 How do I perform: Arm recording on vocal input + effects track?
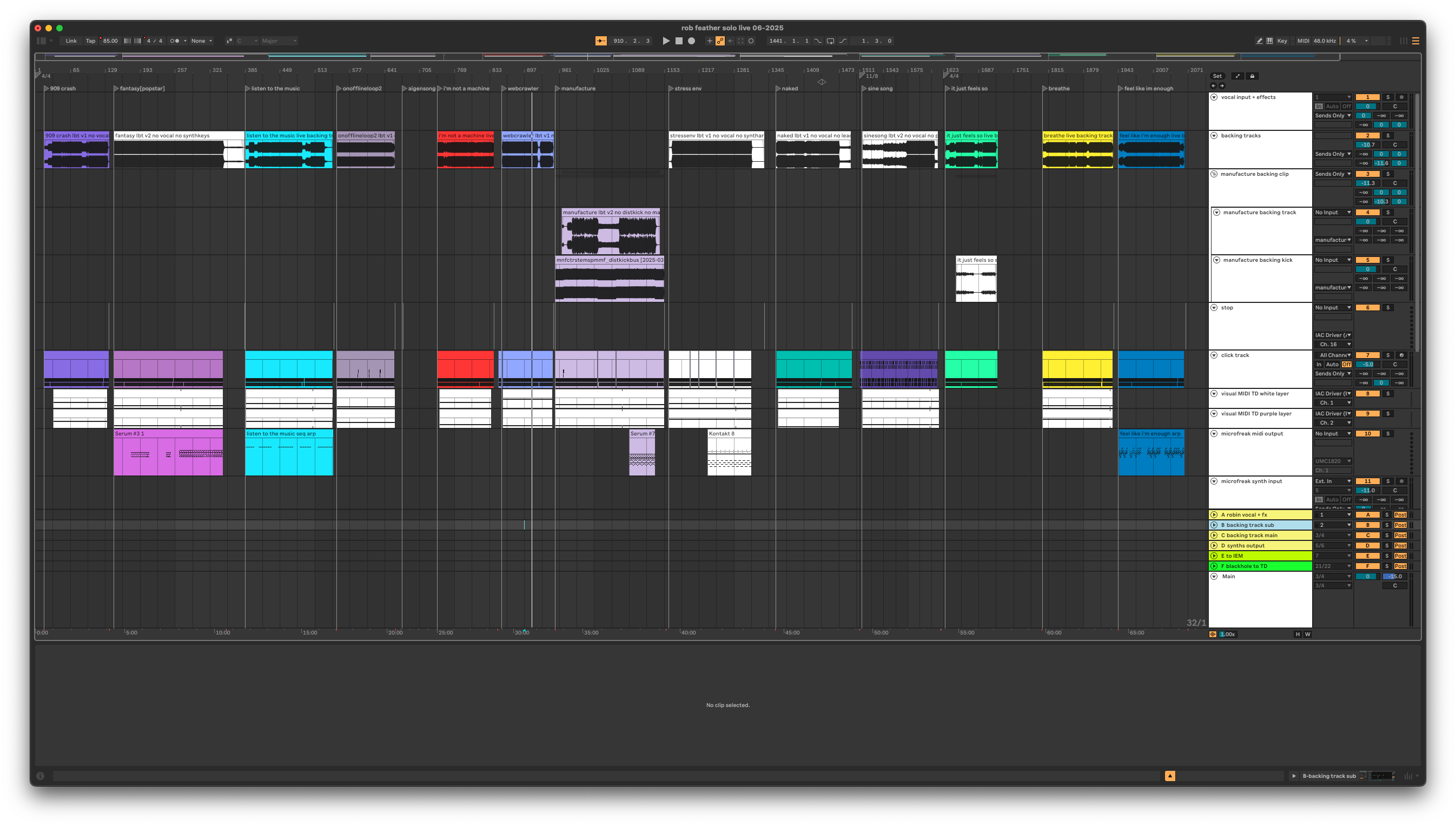[x=1402, y=98]
